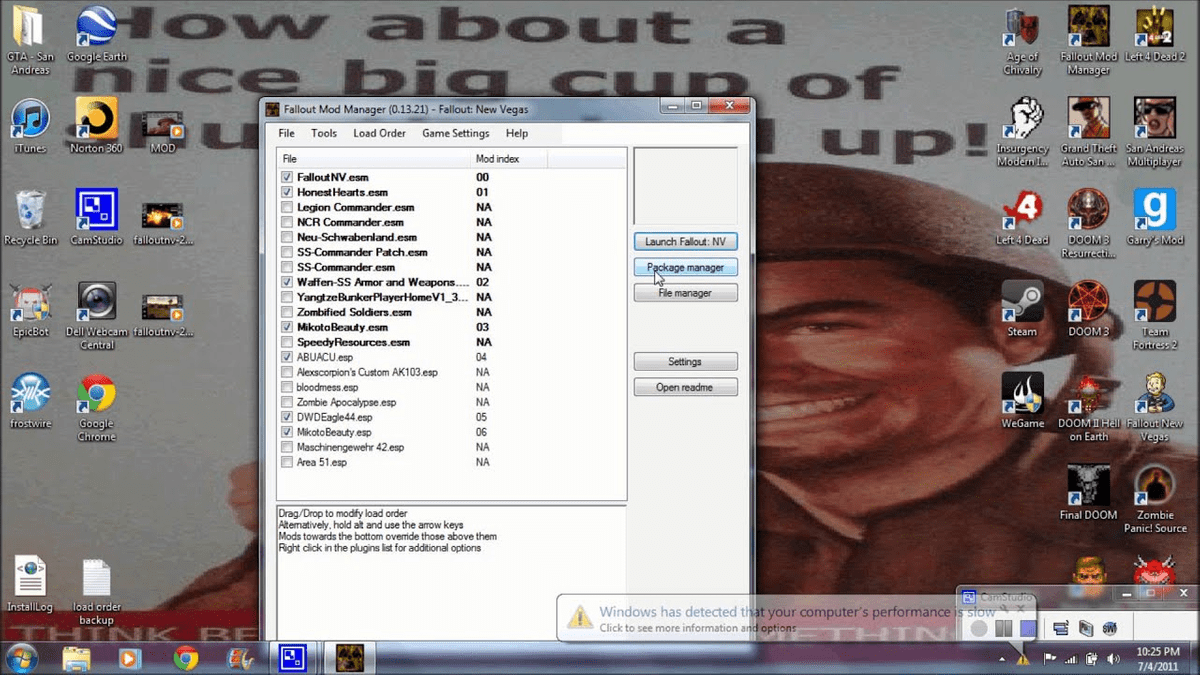Open the Steam desktop shortcut
Image resolution: width=1200 pixels, height=675 pixels.
(x=1022, y=302)
